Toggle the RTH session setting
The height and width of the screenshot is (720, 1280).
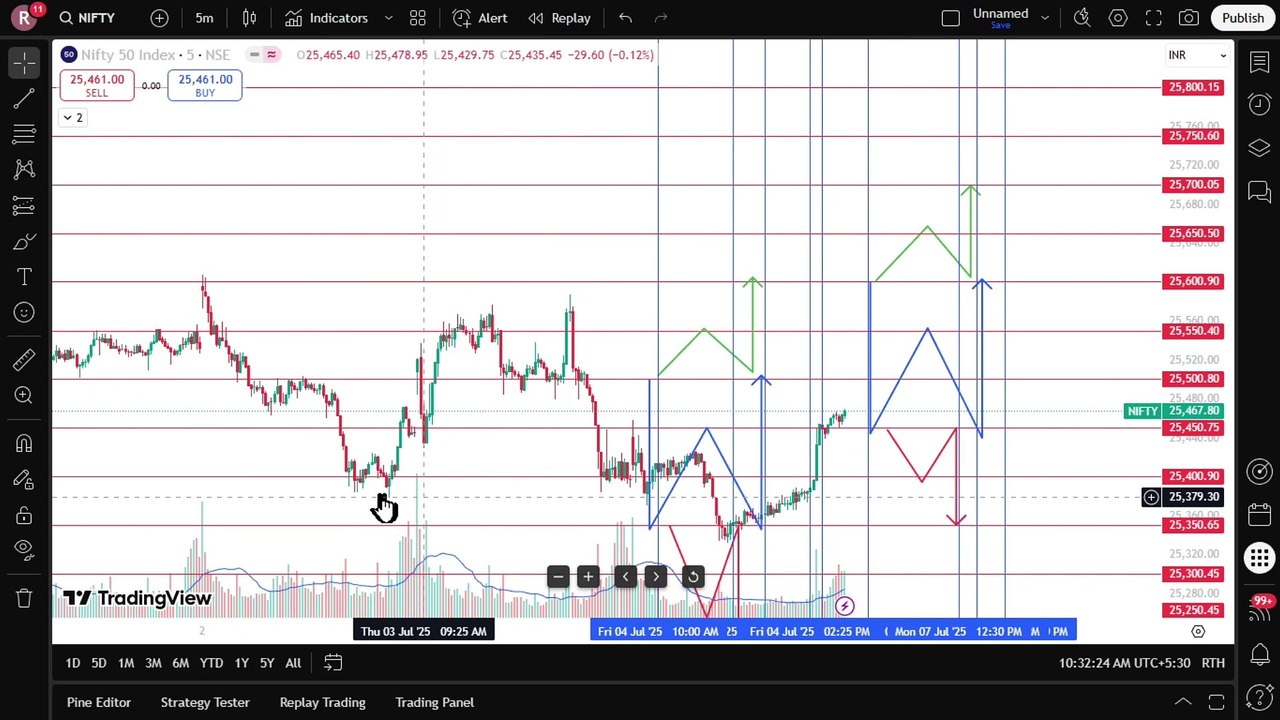click(x=1213, y=663)
